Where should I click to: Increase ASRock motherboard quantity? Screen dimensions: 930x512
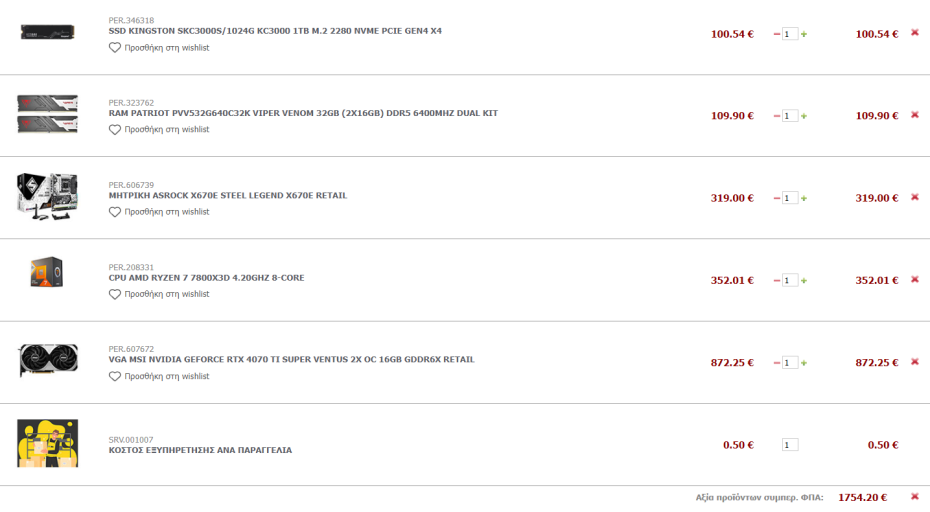click(804, 198)
